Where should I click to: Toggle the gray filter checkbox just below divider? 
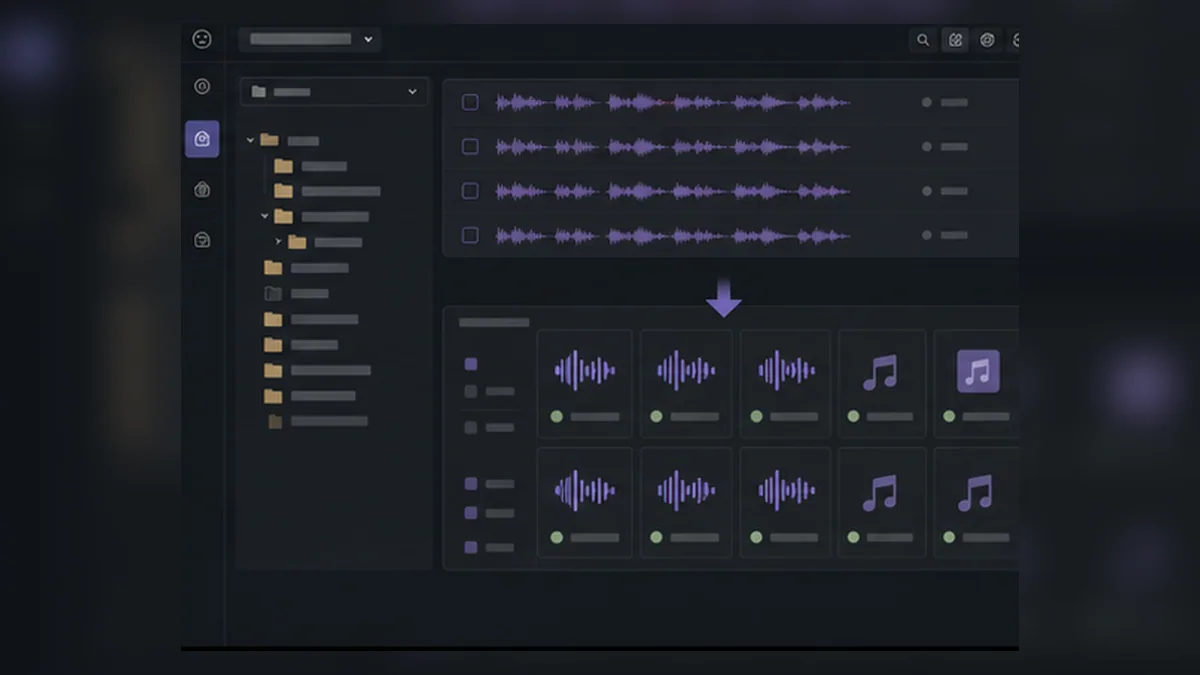point(471,427)
